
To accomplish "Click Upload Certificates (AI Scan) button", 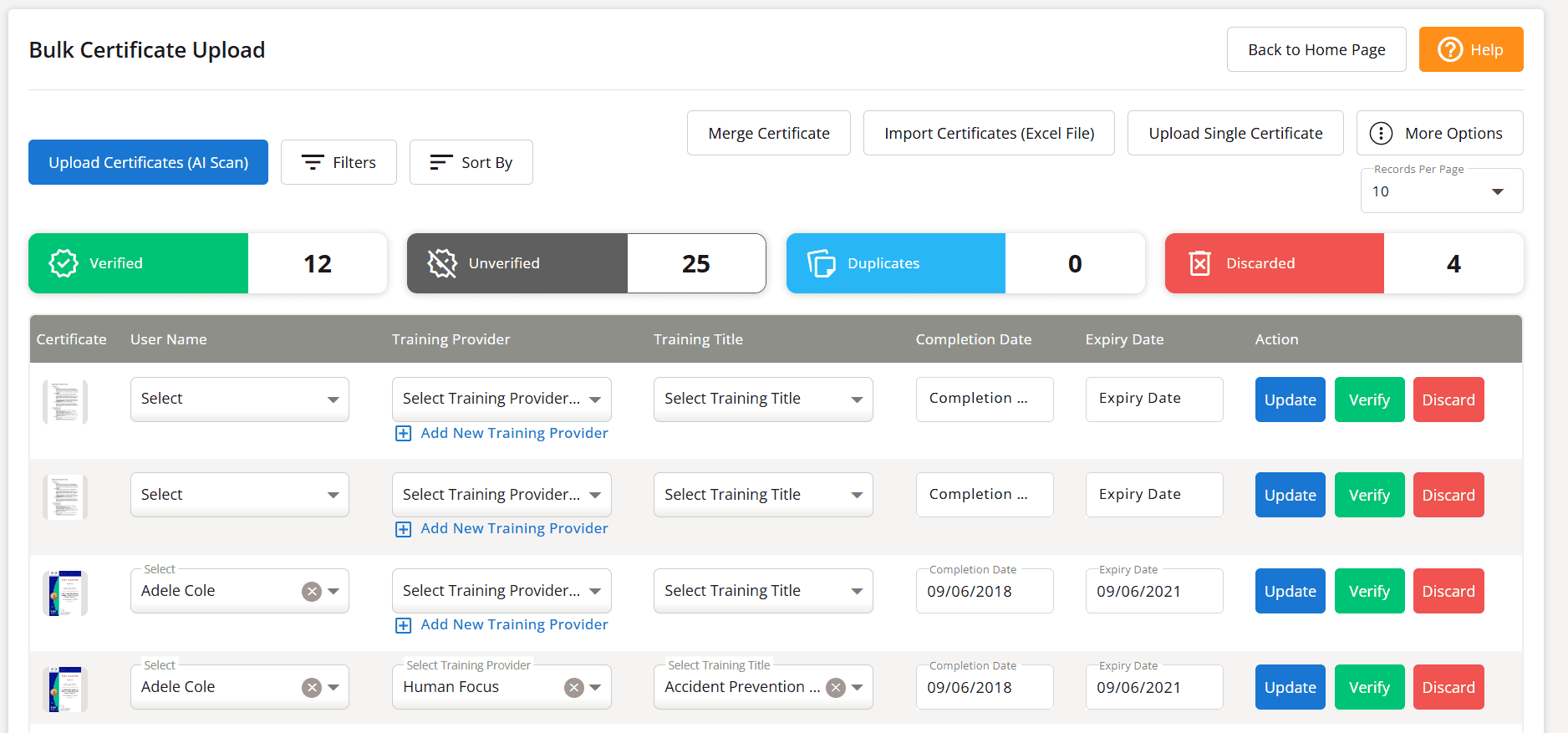I will click(148, 162).
